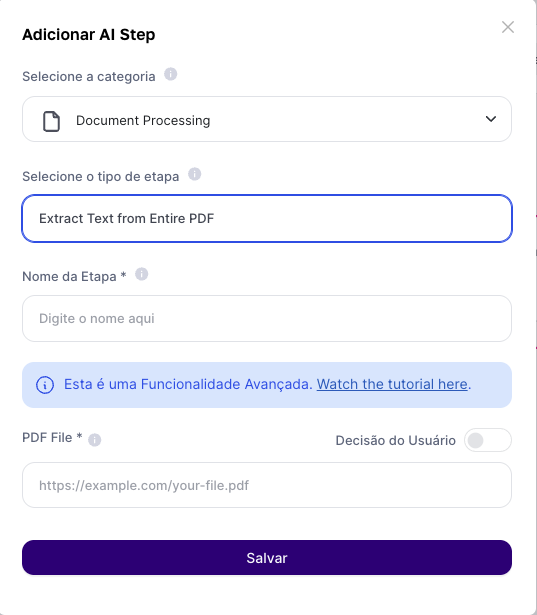Screen dimensions: 537x615
Task: Click the PDF File label text
Action: pyautogui.click(x=52, y=438)
